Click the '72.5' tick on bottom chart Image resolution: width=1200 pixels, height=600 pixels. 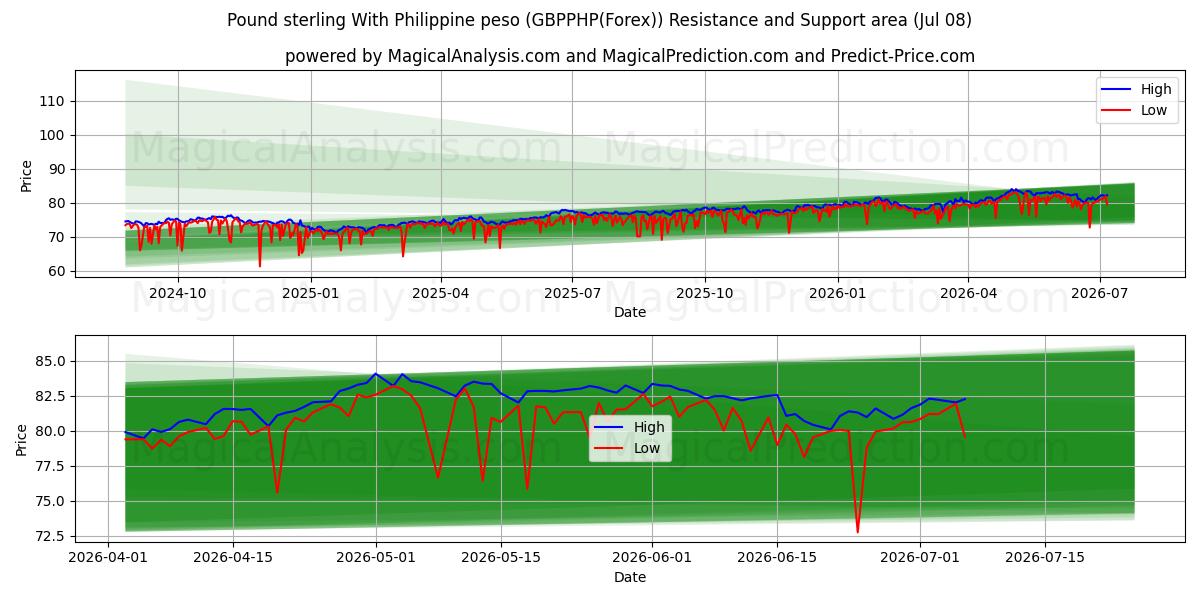(x=51, y=536)
